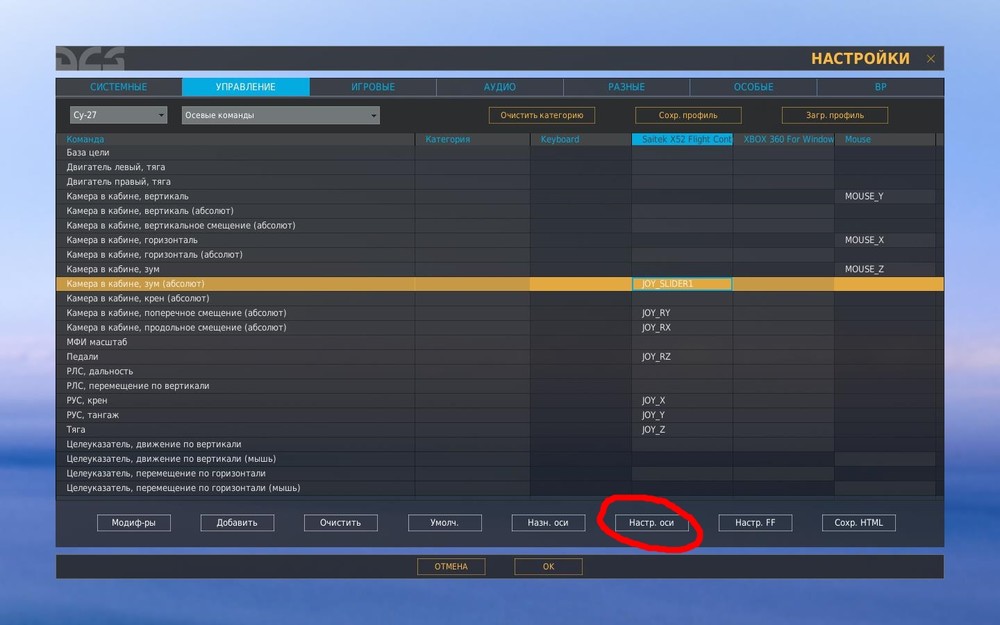Click the JOY_Z assignment cell
The image size is (1000, 625).
682,430
